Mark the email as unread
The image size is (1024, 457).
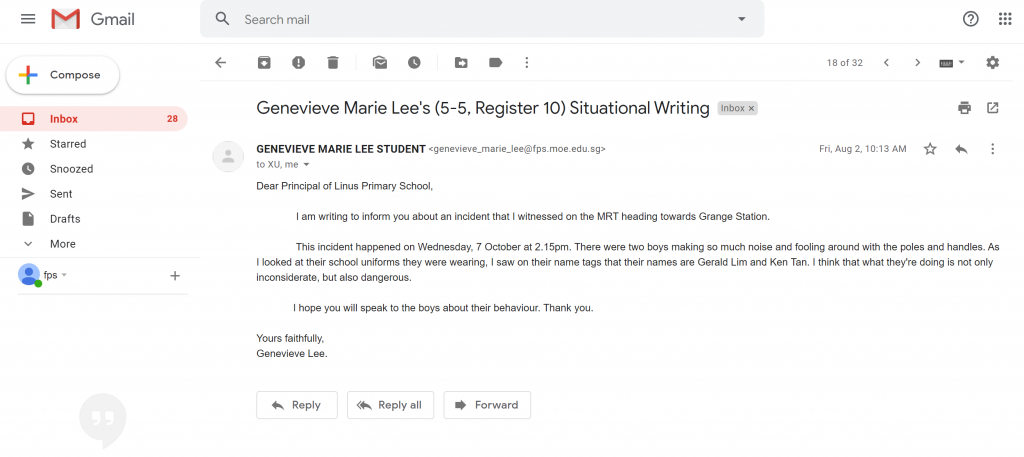point(379,63)
